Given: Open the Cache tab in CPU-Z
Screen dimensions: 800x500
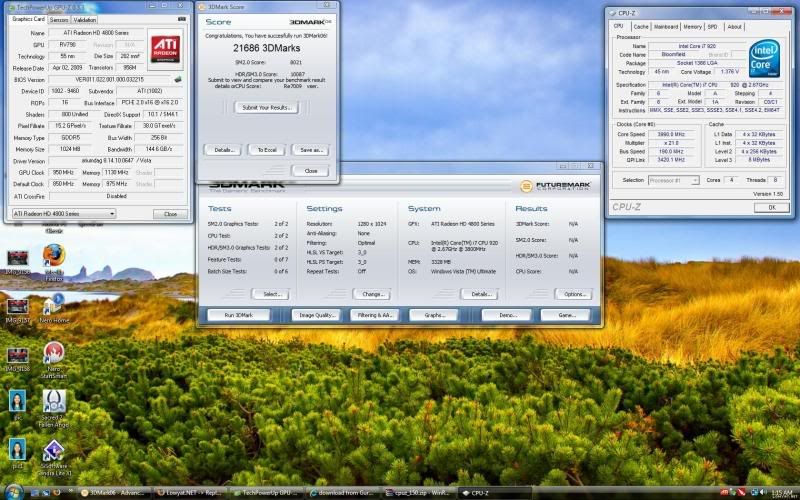Looking at the screenshot, I should coord(641,27).
